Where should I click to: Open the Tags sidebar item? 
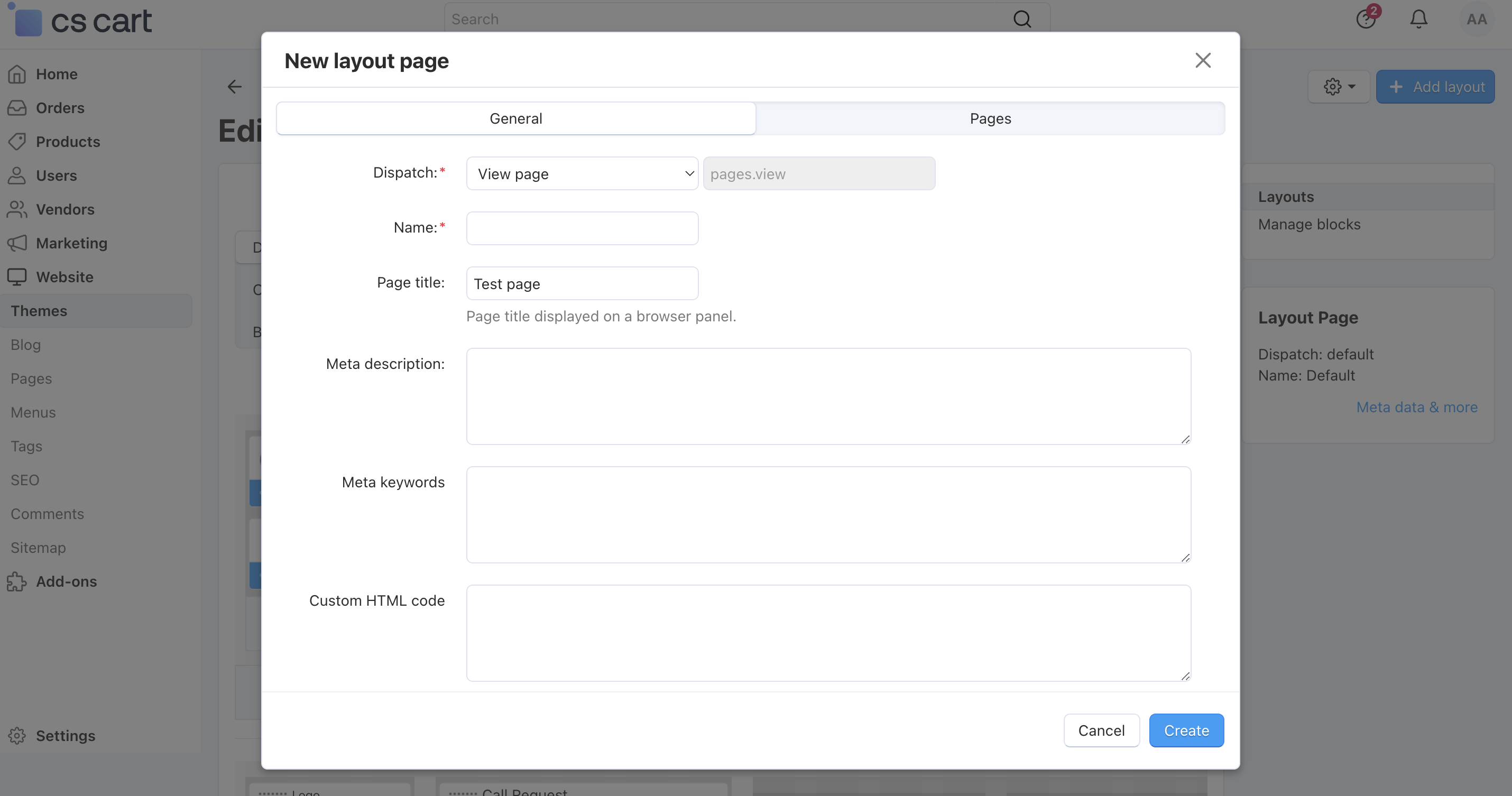26,446
